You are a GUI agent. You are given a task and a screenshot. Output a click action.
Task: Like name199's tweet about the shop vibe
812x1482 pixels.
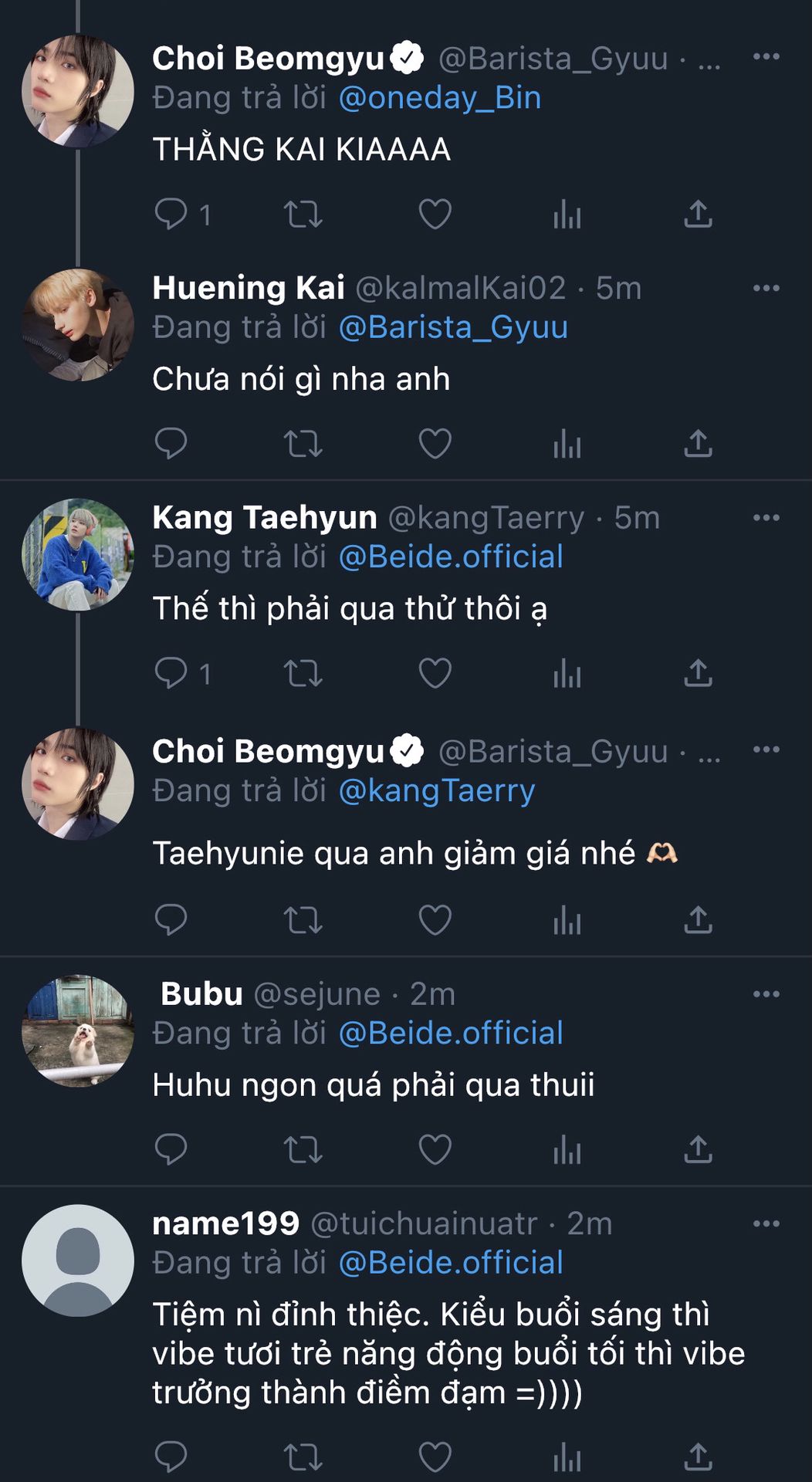point(435,1457)
